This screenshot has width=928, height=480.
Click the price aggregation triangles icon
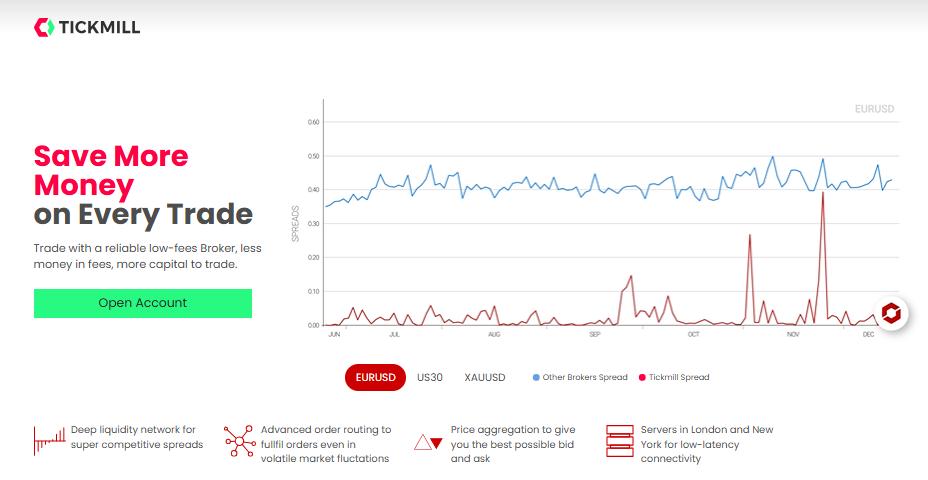(428, 442)
